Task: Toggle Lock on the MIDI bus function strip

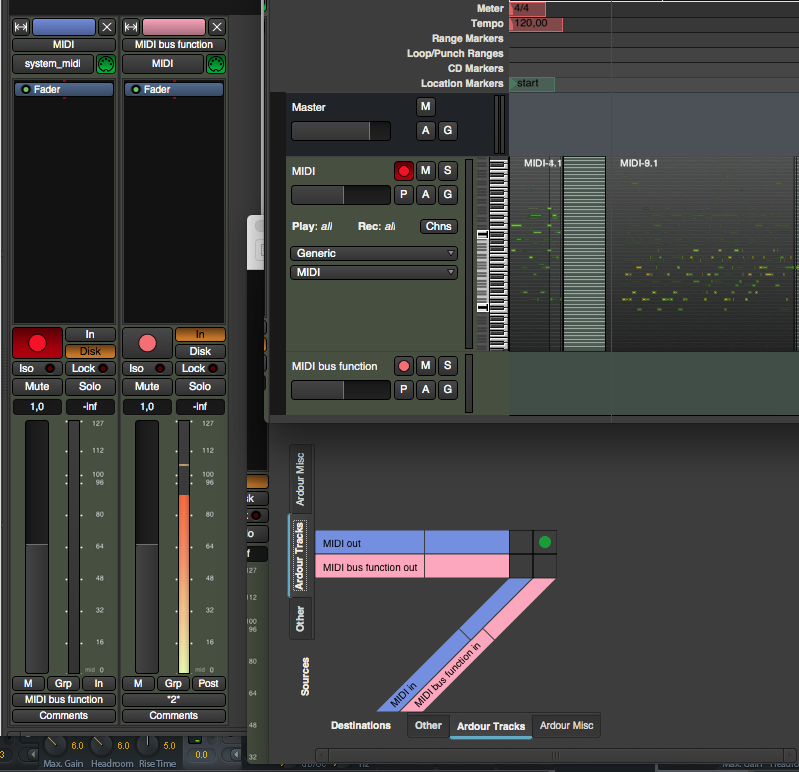Action: 200,368
